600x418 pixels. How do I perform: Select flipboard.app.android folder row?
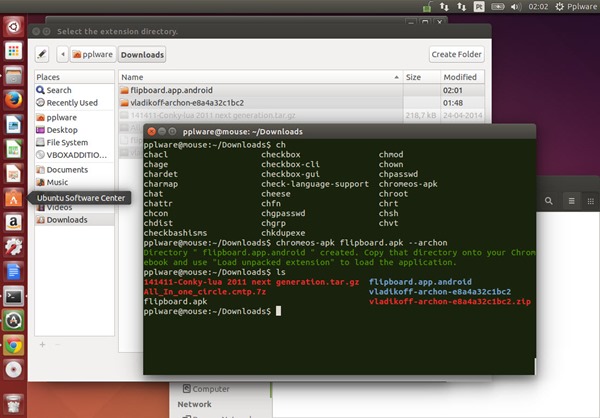pos(302,90)
